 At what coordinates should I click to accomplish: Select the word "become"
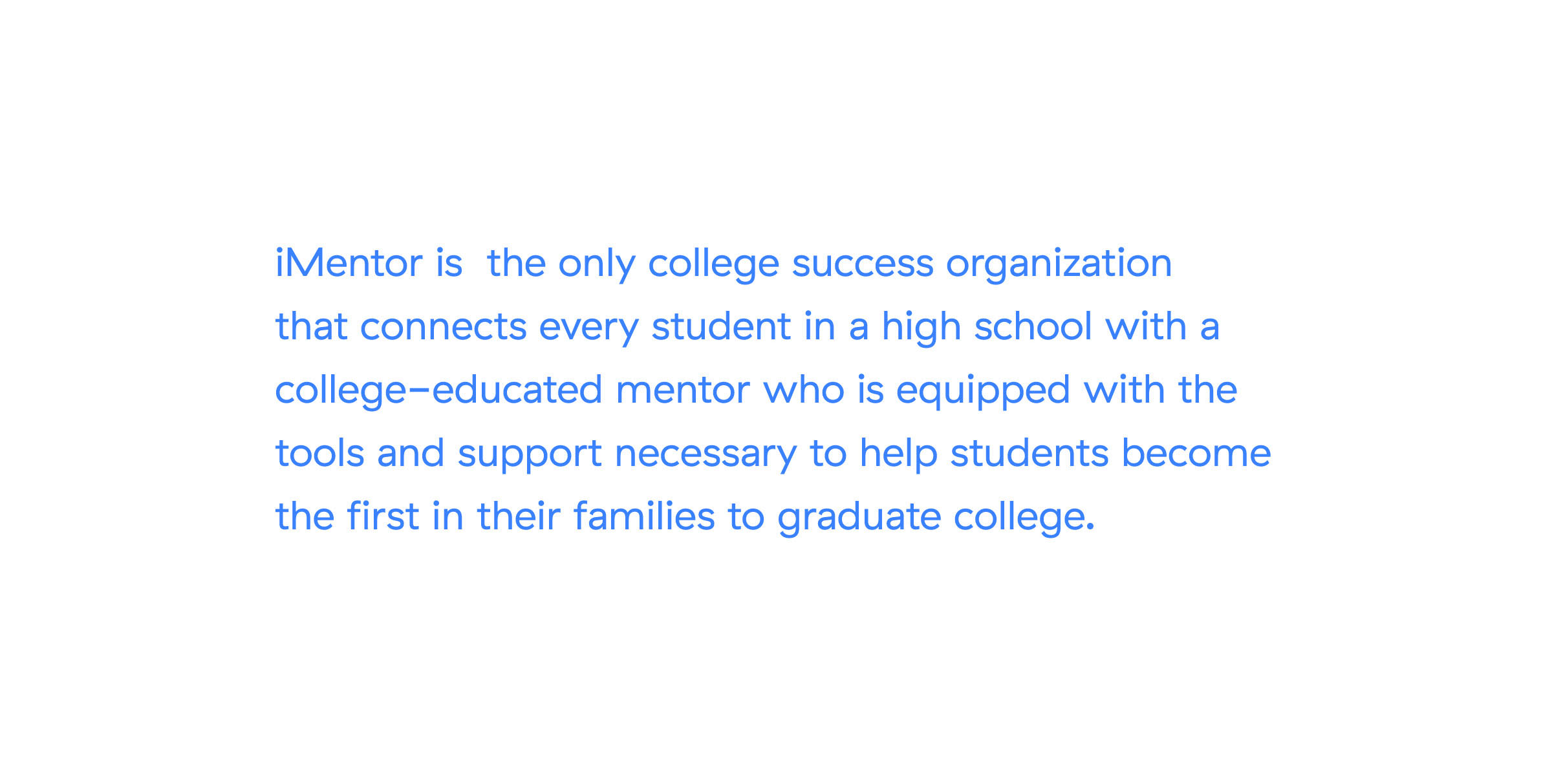(1196, 453)
